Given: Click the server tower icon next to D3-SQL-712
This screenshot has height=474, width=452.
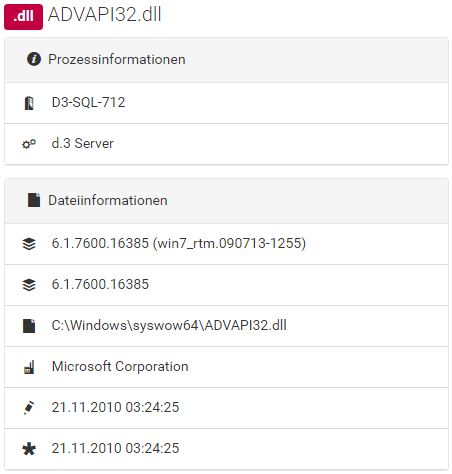Looking at the screenshot, I should pyautogui.click(x=29, y=103).
